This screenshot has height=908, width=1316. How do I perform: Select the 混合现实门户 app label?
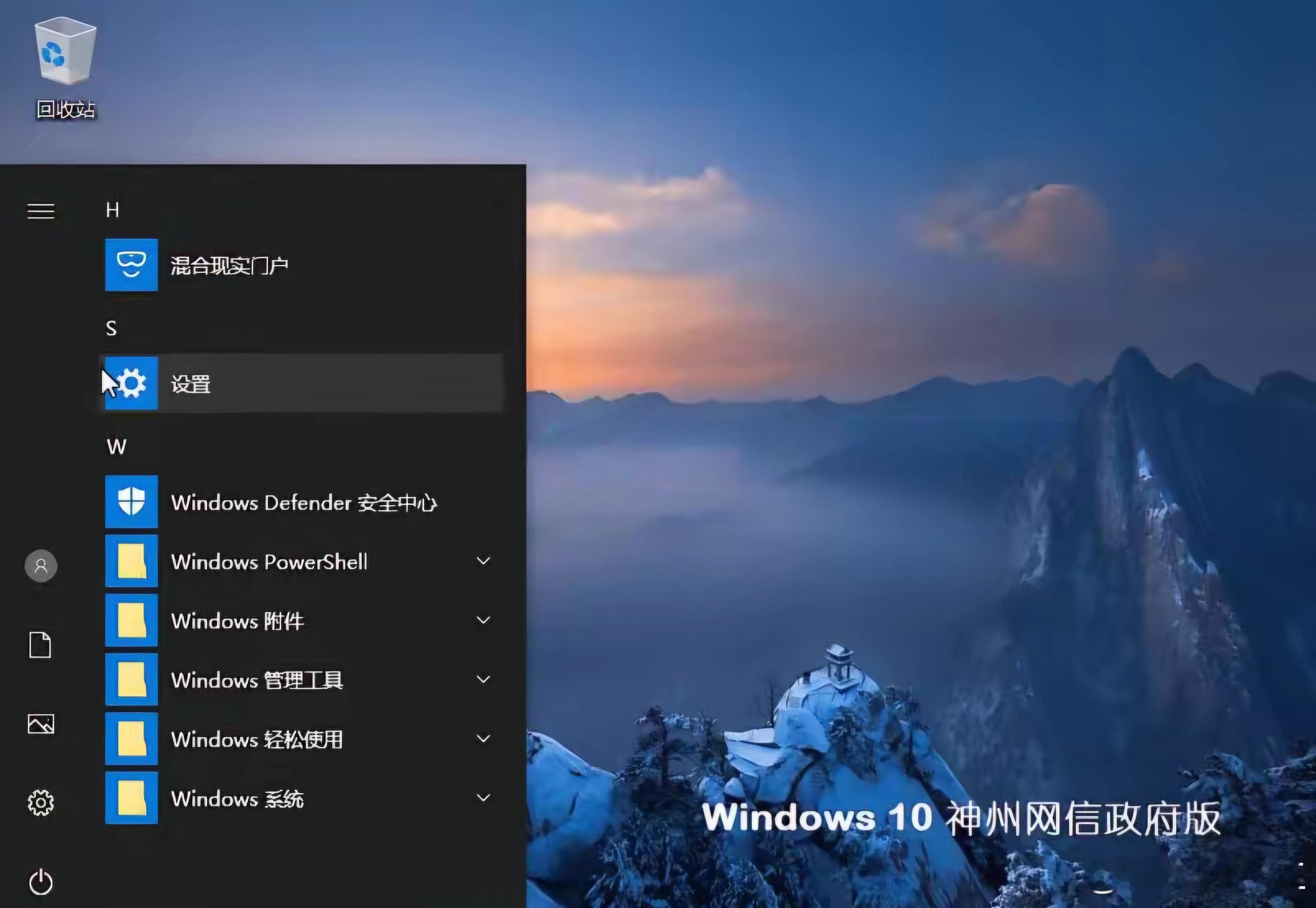click(x=229, y=266)
